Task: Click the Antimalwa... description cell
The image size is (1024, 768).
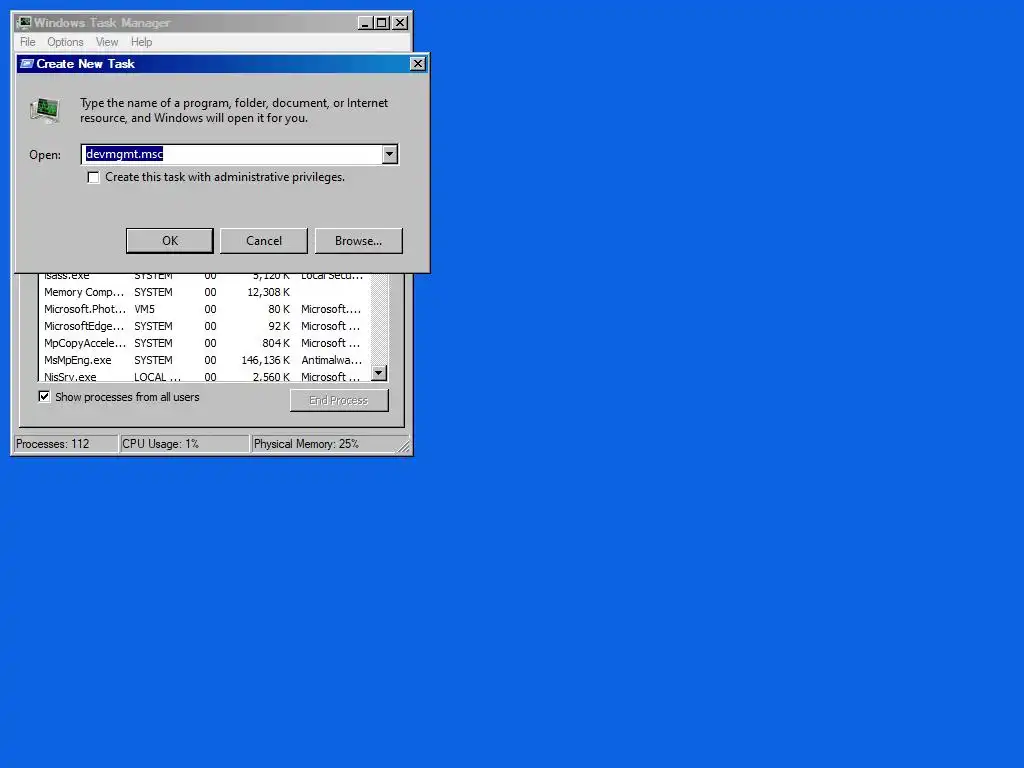Action: coord(332,360)
